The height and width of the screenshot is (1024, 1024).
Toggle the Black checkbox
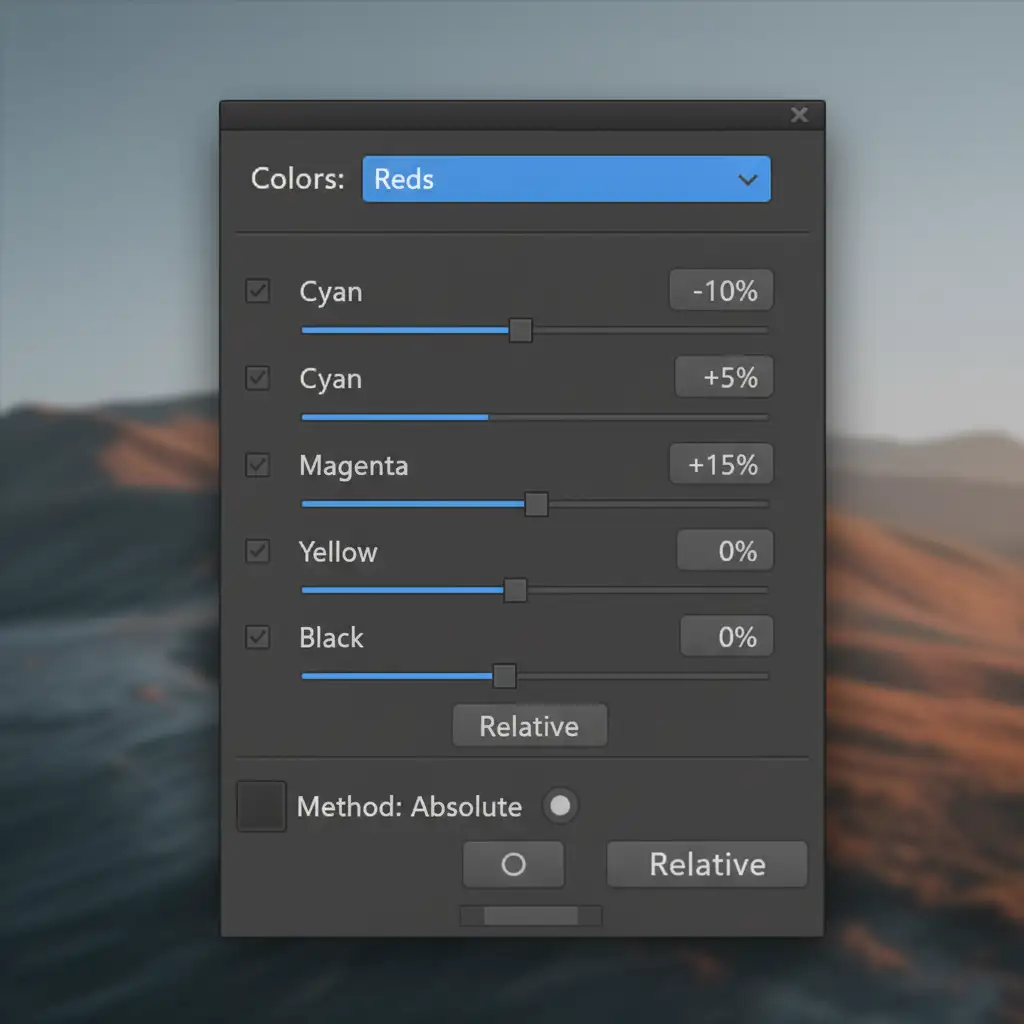tap(258, 638)
